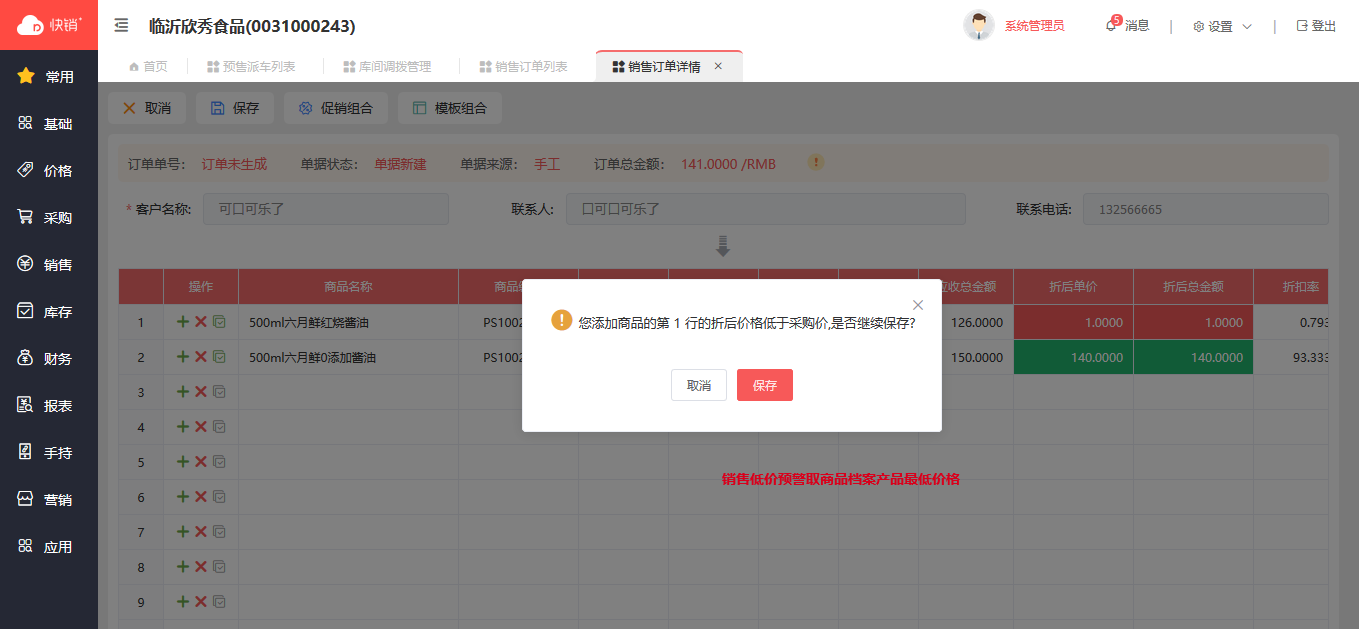The image size is (1359, 629).
Task: Click the 登出 logout icon
Action: (1302, 25)
